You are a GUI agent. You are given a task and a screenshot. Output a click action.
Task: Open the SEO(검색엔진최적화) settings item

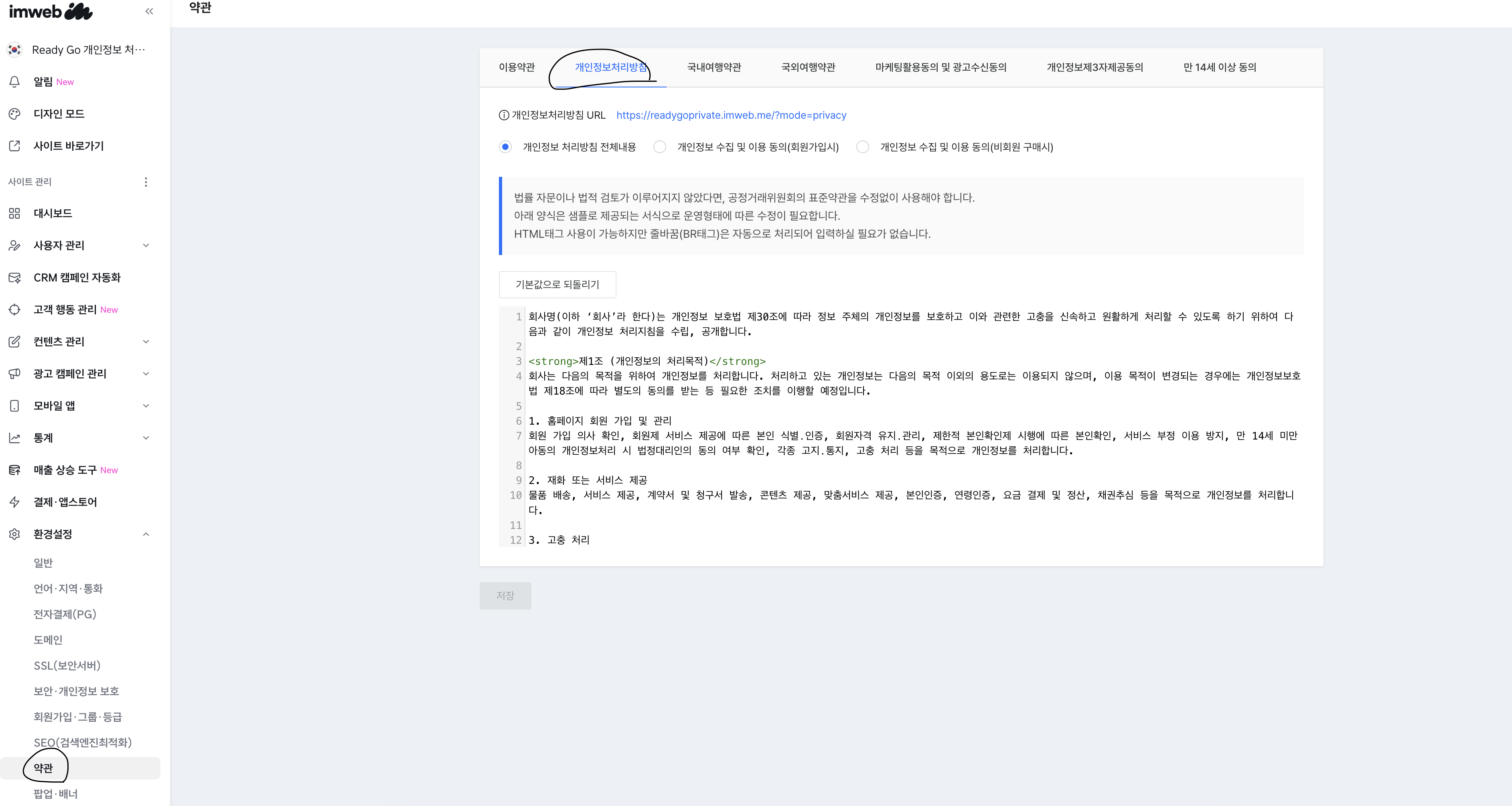82,743
